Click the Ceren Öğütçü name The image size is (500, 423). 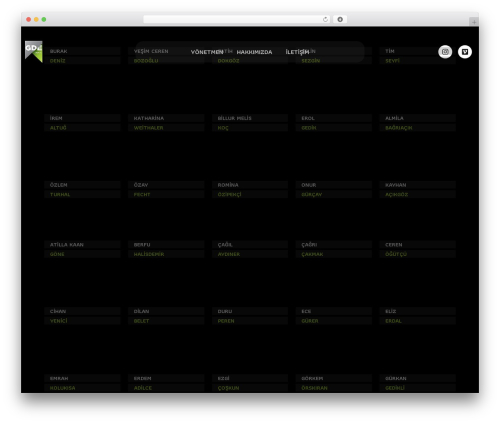click(418, 249)
